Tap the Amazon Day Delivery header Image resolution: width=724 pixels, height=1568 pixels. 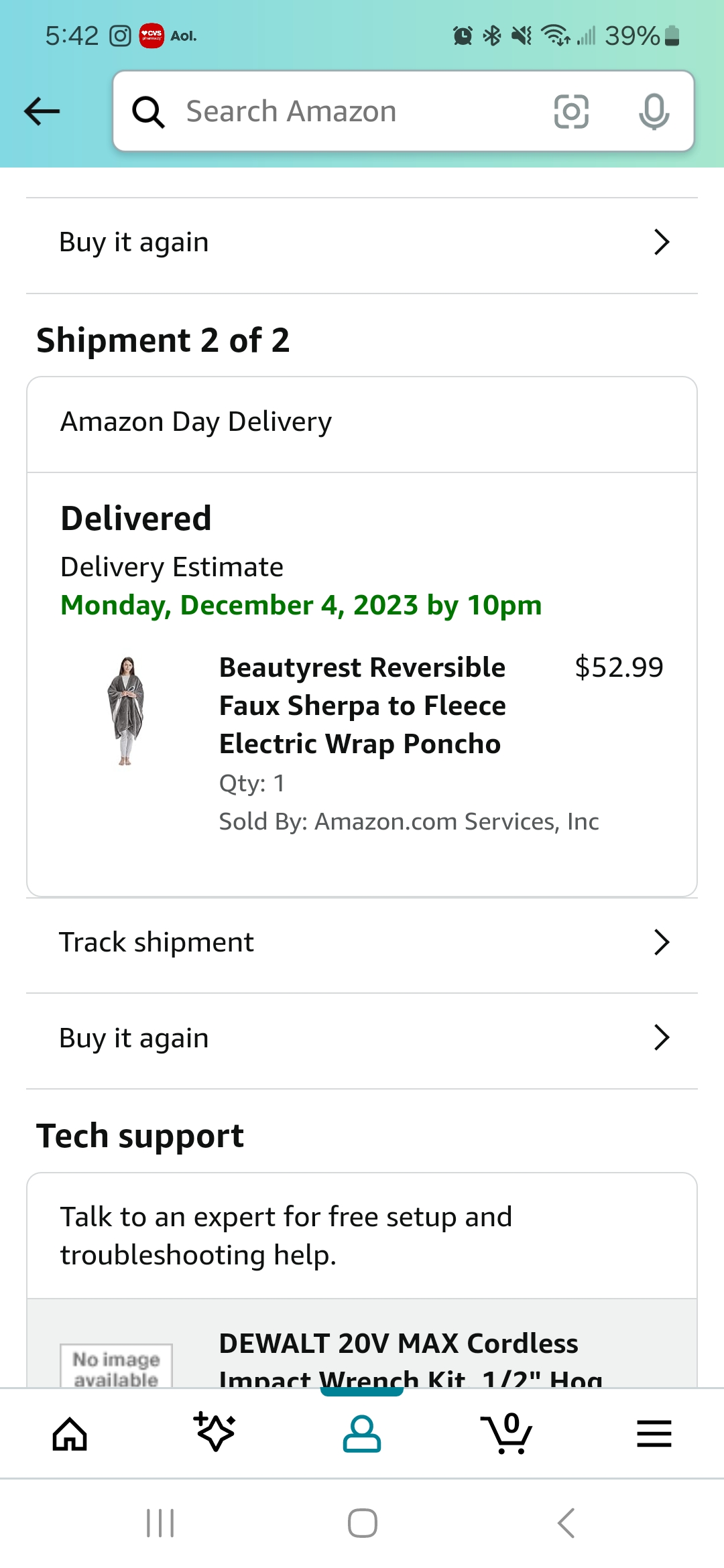(x=362, y=424)
